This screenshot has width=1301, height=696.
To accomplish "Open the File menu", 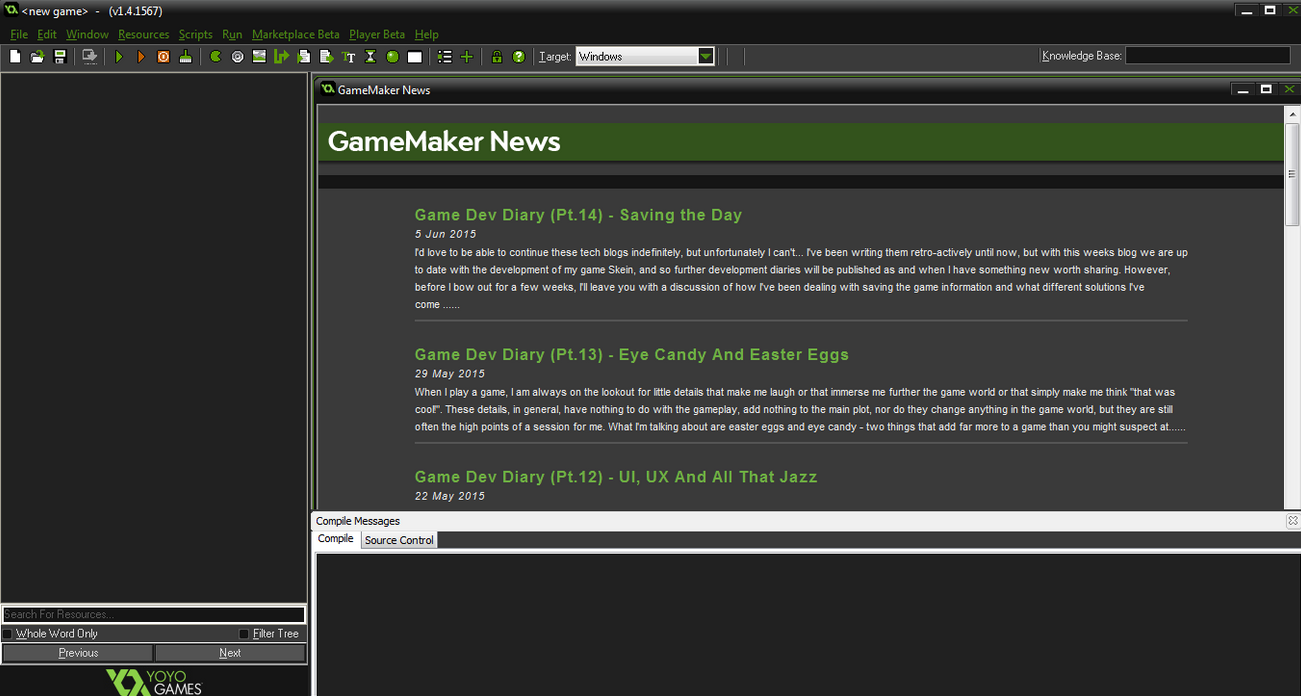I will [19, 34].
